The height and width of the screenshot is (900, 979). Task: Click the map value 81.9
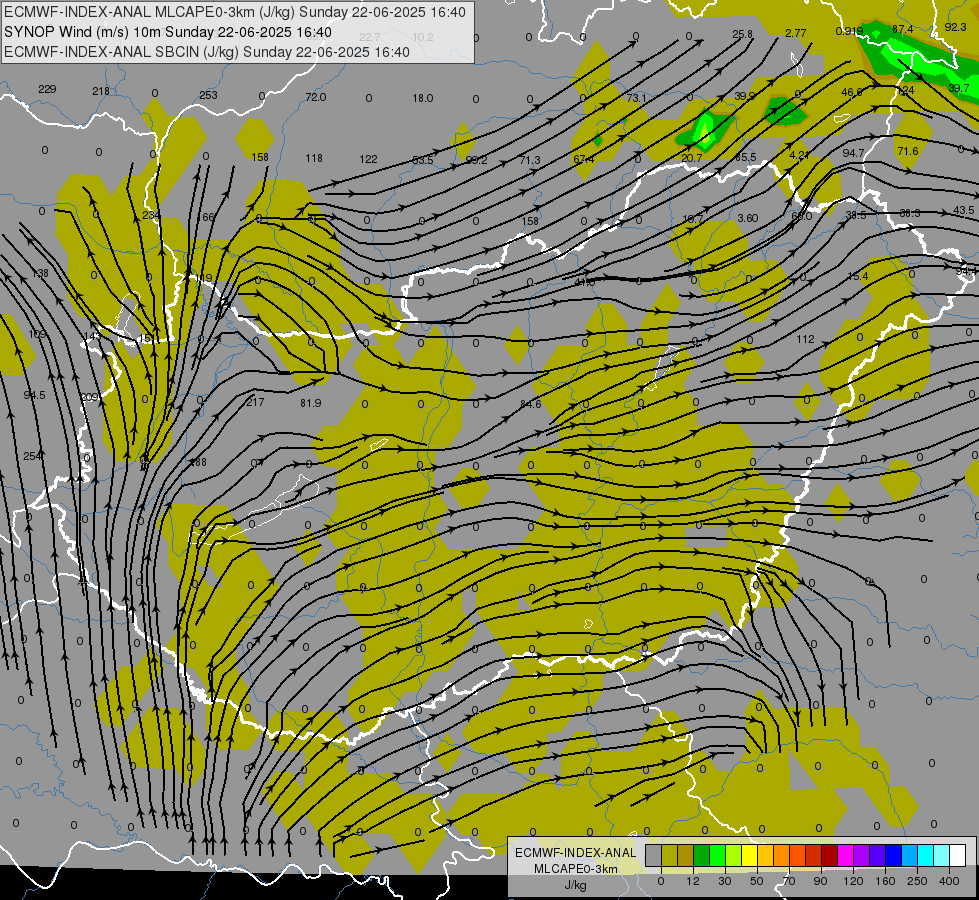tap(310, 403)
